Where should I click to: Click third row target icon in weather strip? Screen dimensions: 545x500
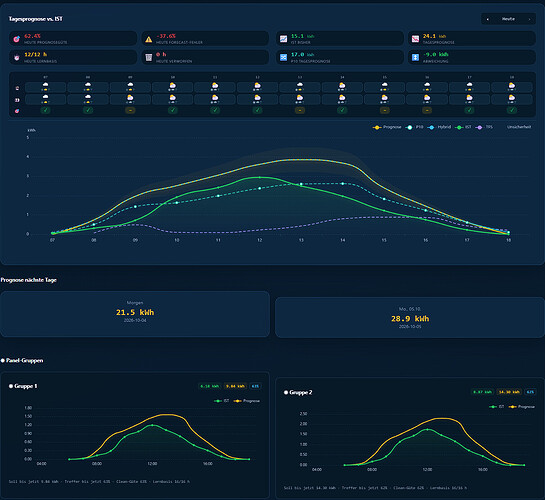point(17,111)
